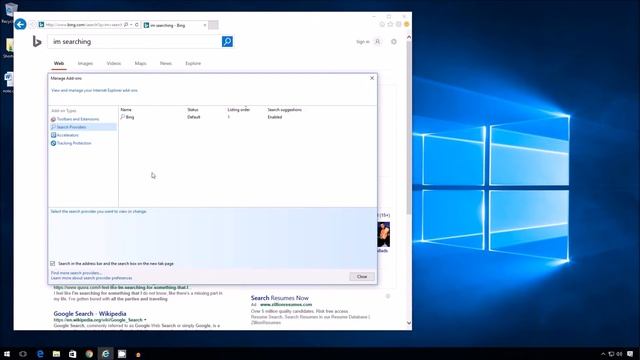
Task: Select Toolbars and Extensions add-on type
Action: point(78,119)
